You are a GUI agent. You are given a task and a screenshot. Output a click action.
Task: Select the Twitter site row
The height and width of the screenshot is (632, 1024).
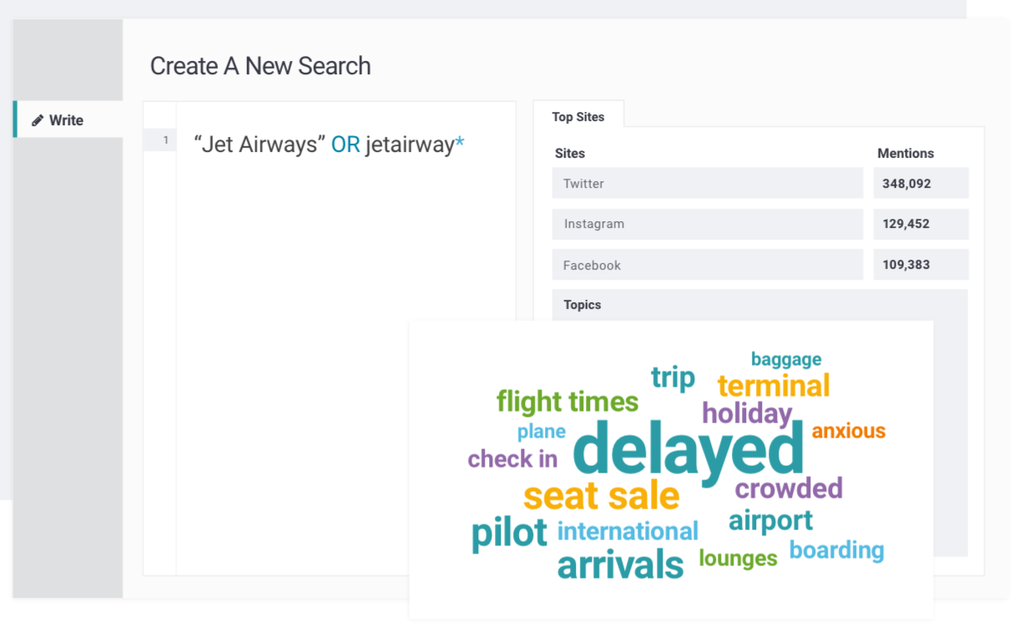click(707, 183)
